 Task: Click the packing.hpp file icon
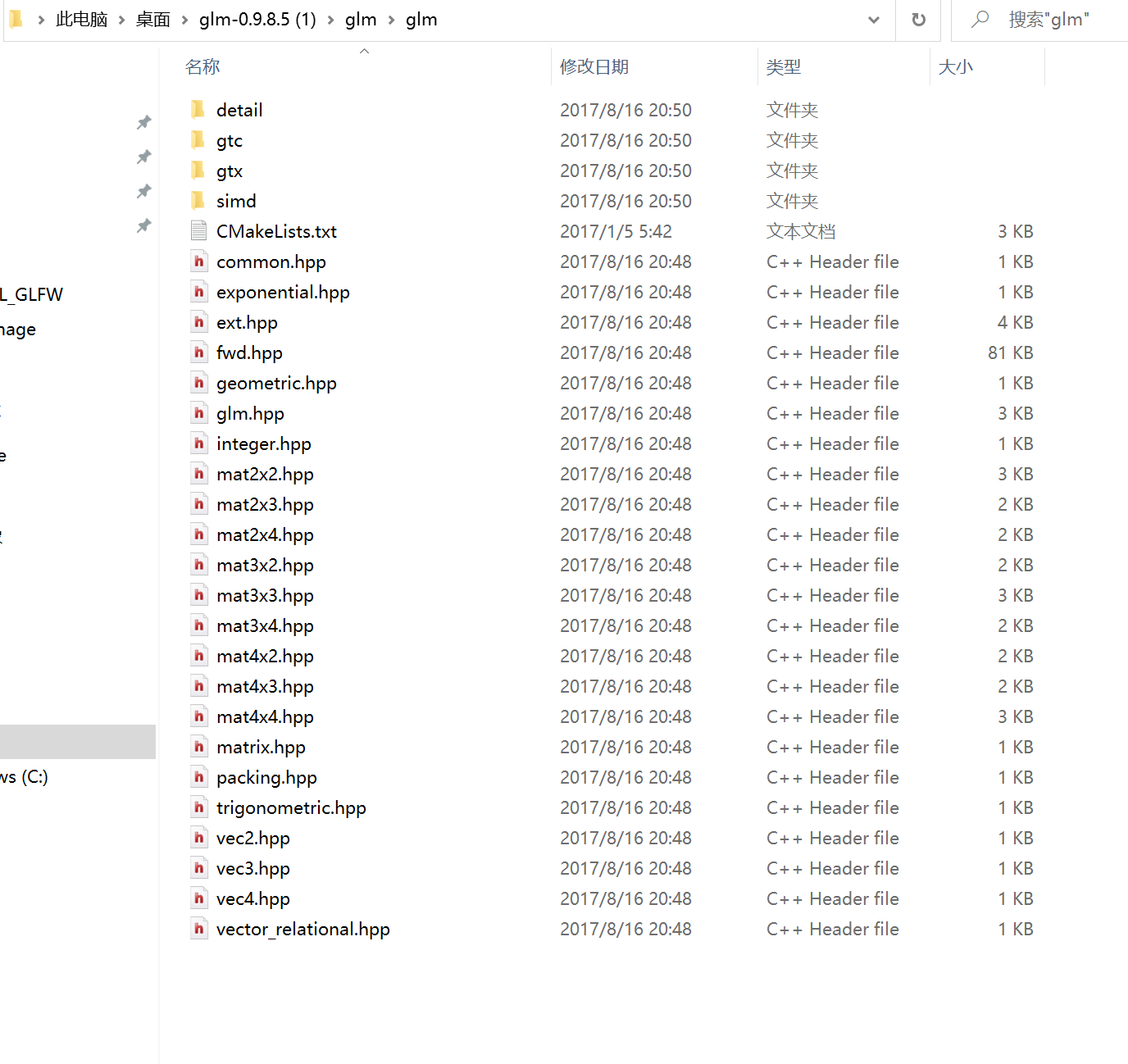point(198,777)
